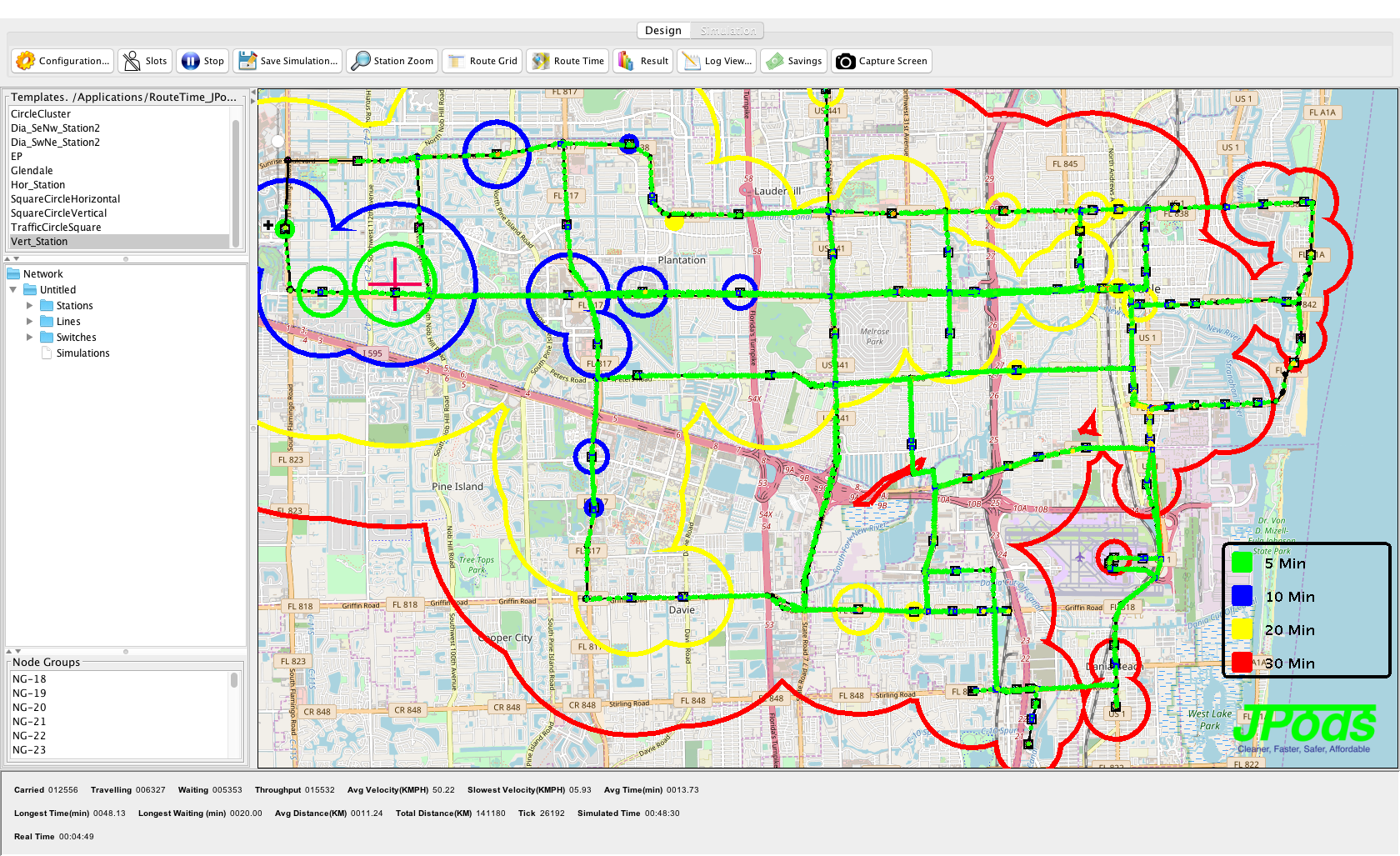1400x856 pixels.
Task: Switch to the Simulation tab
Action: pos(727,31)
